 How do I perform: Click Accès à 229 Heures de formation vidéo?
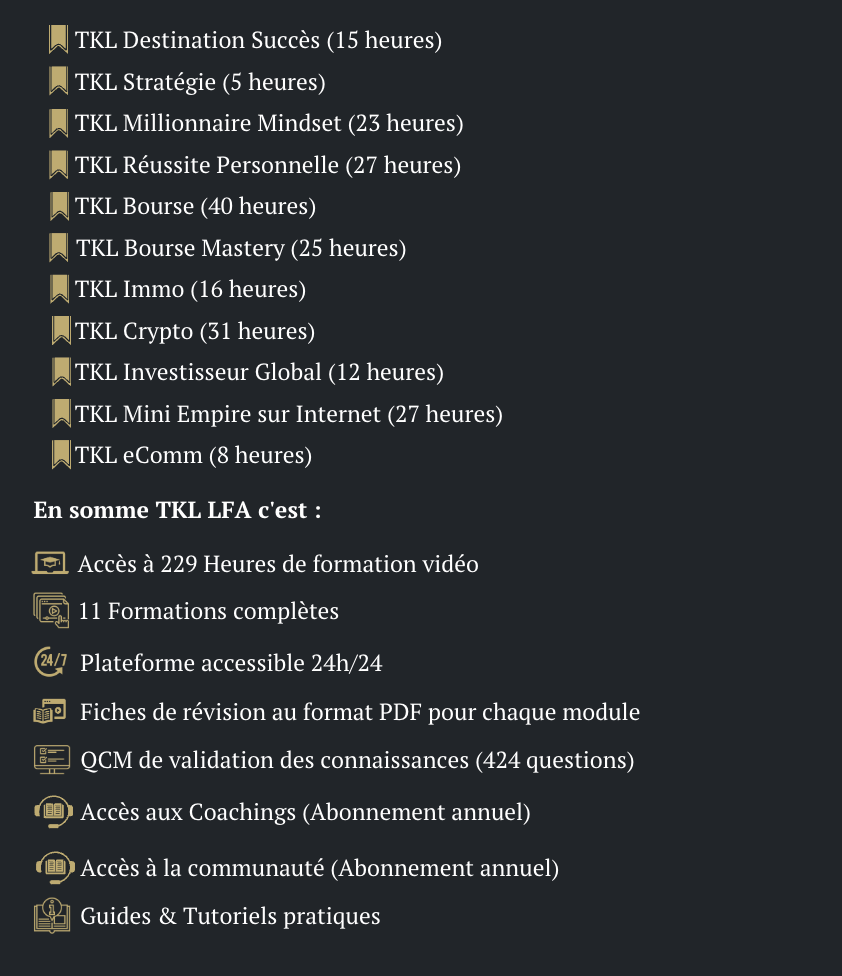278,564
